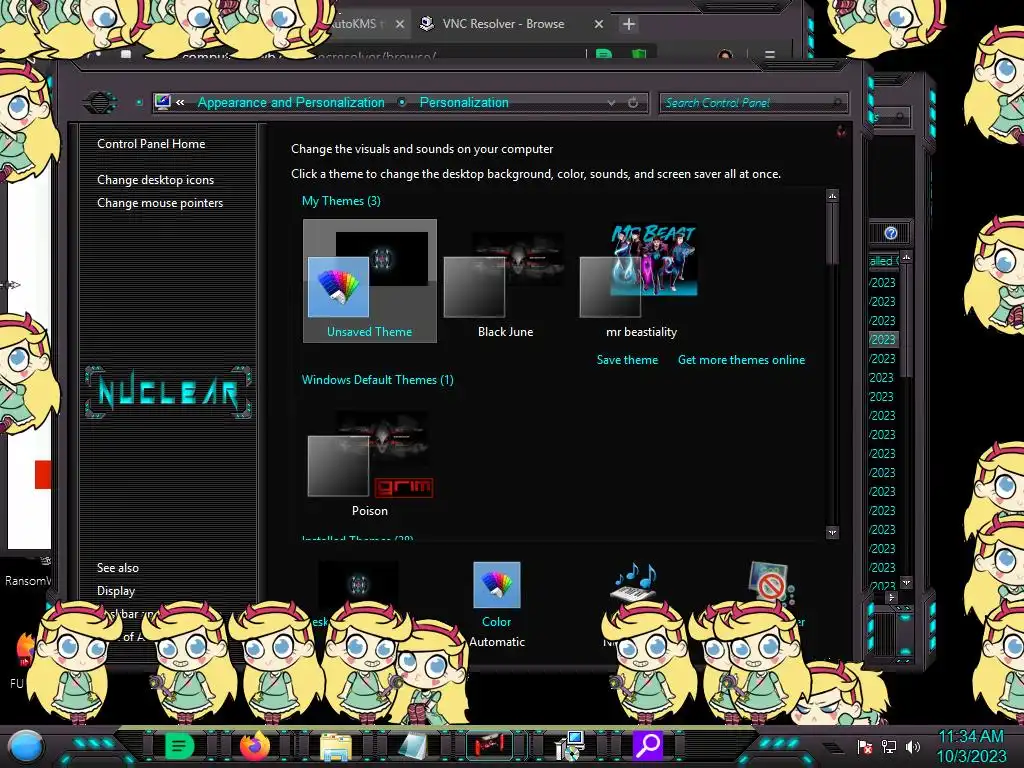This screenshot has width=1024, height=768.
Task: Close the VNC Resolver browser tab
Action: 599,24
